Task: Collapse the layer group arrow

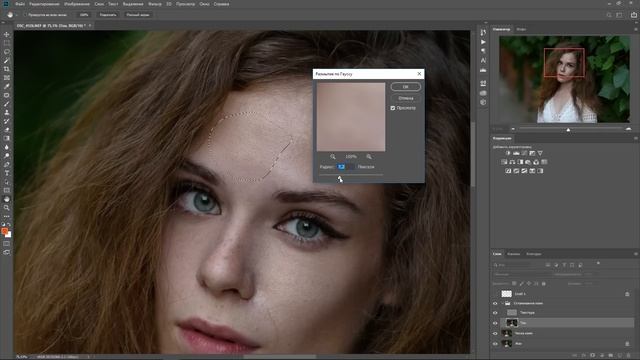Action: [502, 303]
